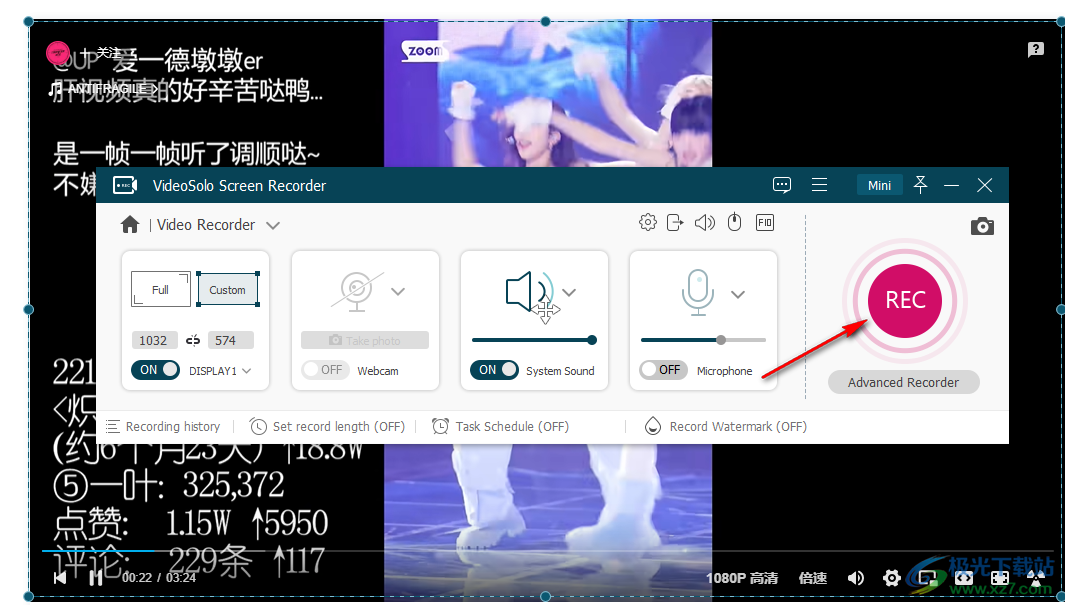
Task: Mute the video player volume
Action: (856, 578)
